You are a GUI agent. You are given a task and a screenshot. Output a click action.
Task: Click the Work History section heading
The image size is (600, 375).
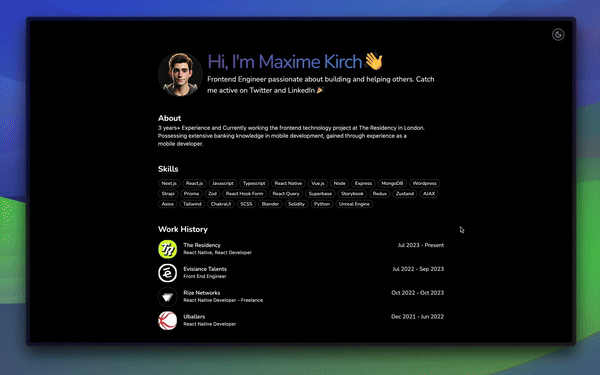[x=183, y=229]
